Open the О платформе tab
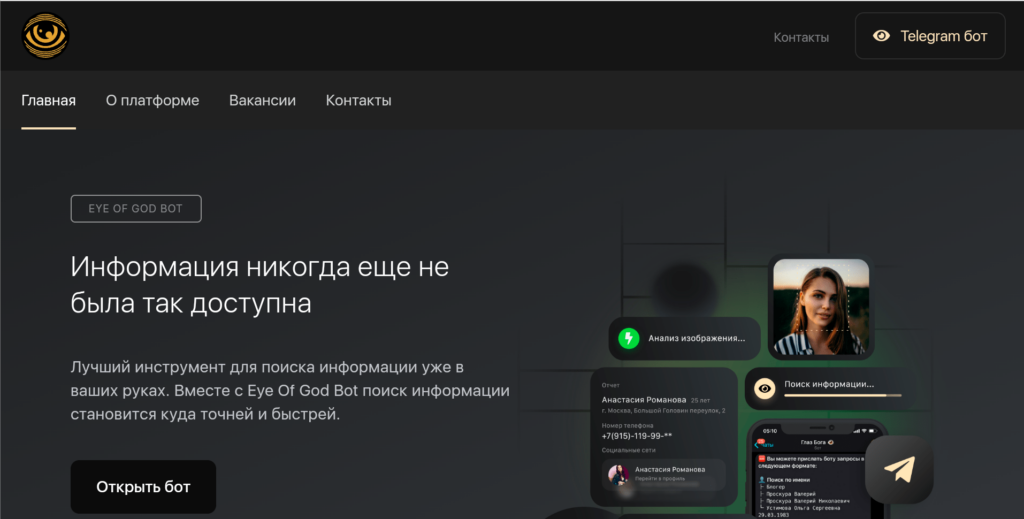 152,101
